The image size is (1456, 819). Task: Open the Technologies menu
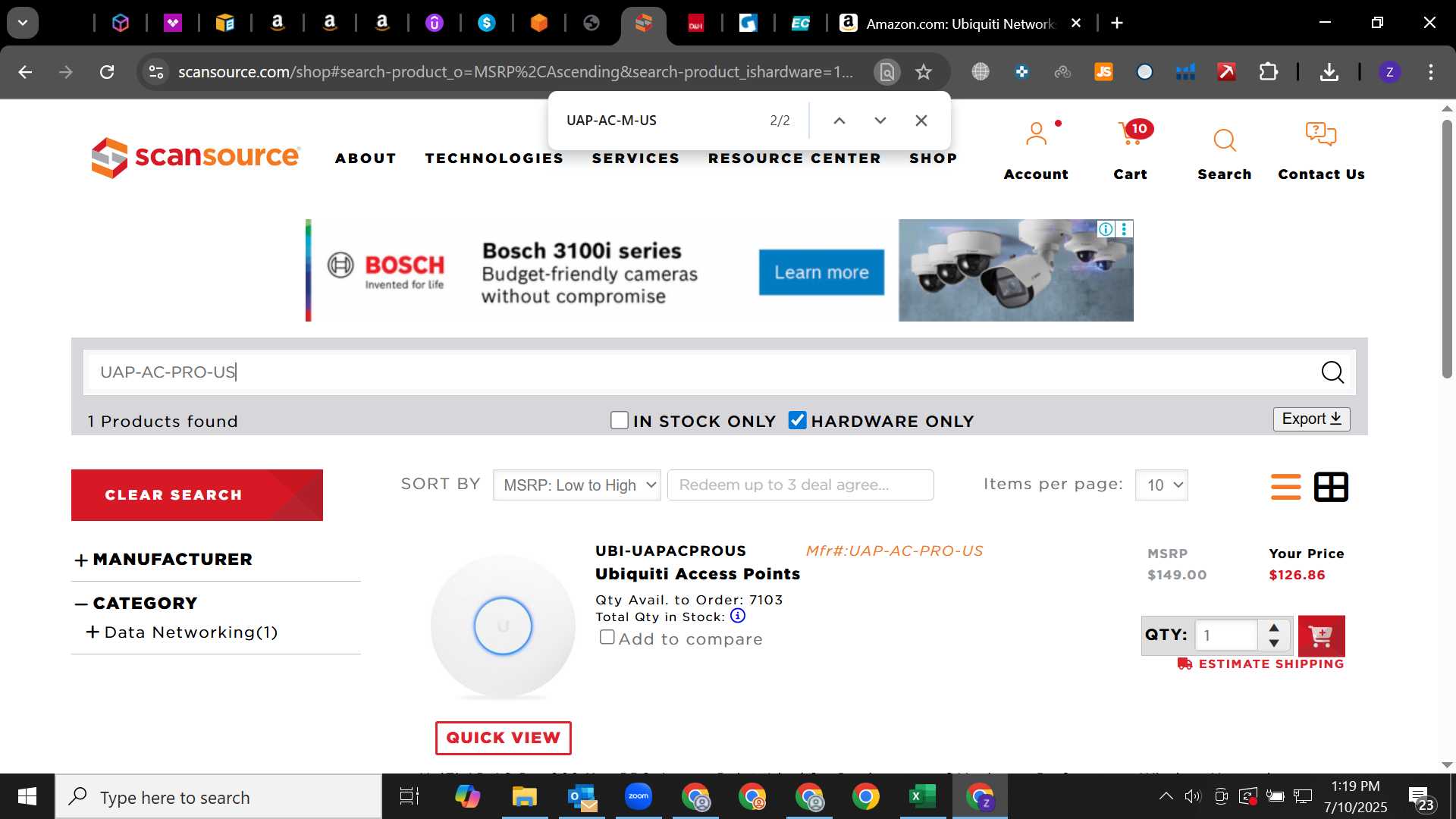(x=494, y=158)
